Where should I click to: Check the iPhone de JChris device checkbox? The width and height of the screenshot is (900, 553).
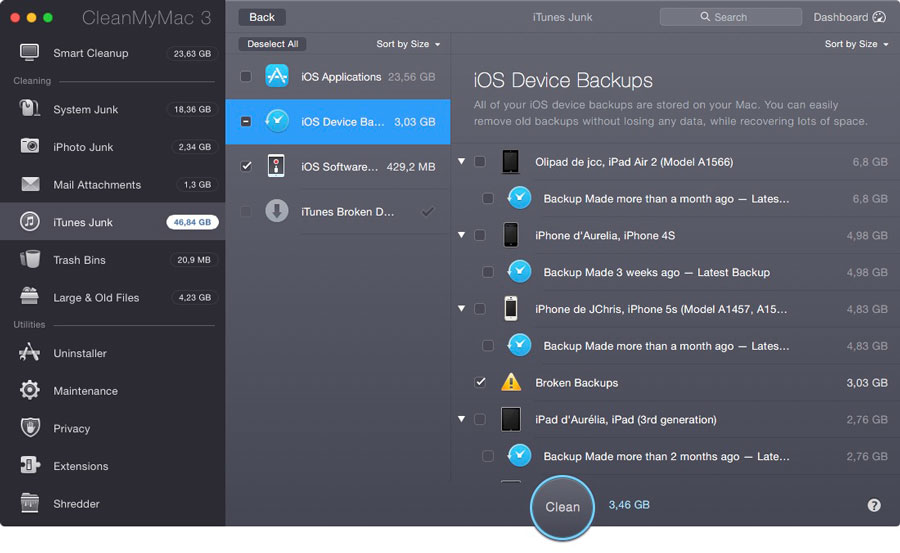480,308
